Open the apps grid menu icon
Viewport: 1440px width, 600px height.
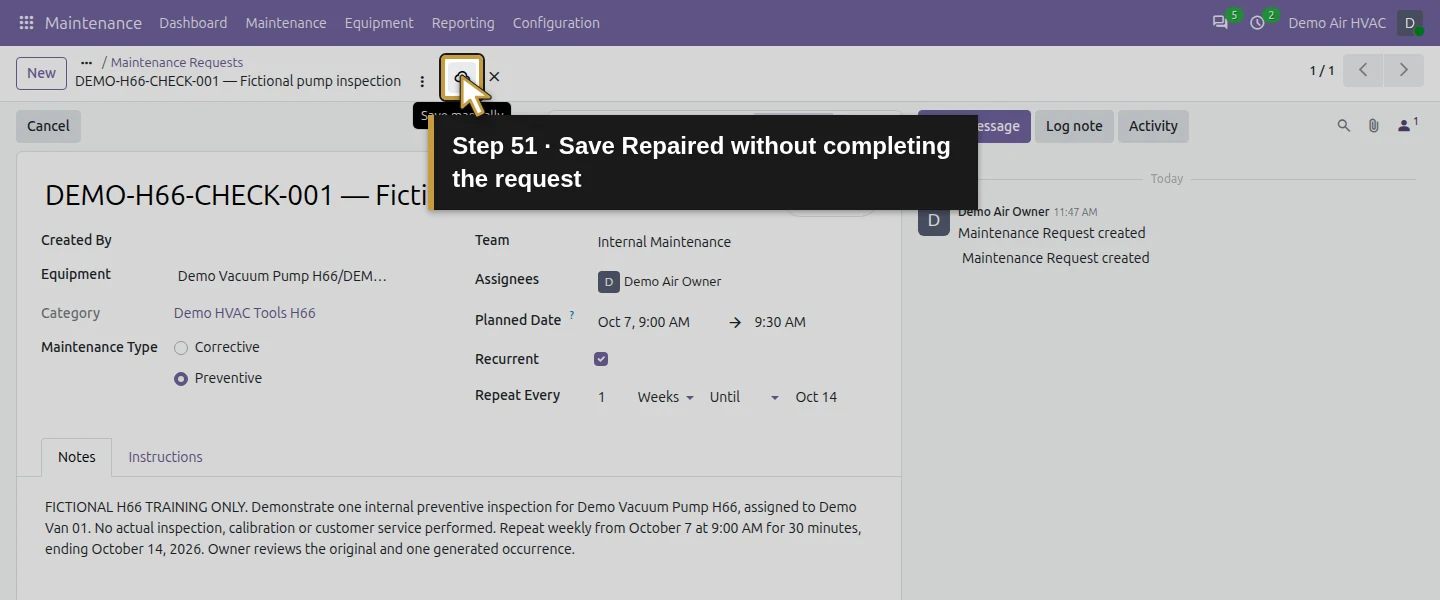[x=26, y=22]
